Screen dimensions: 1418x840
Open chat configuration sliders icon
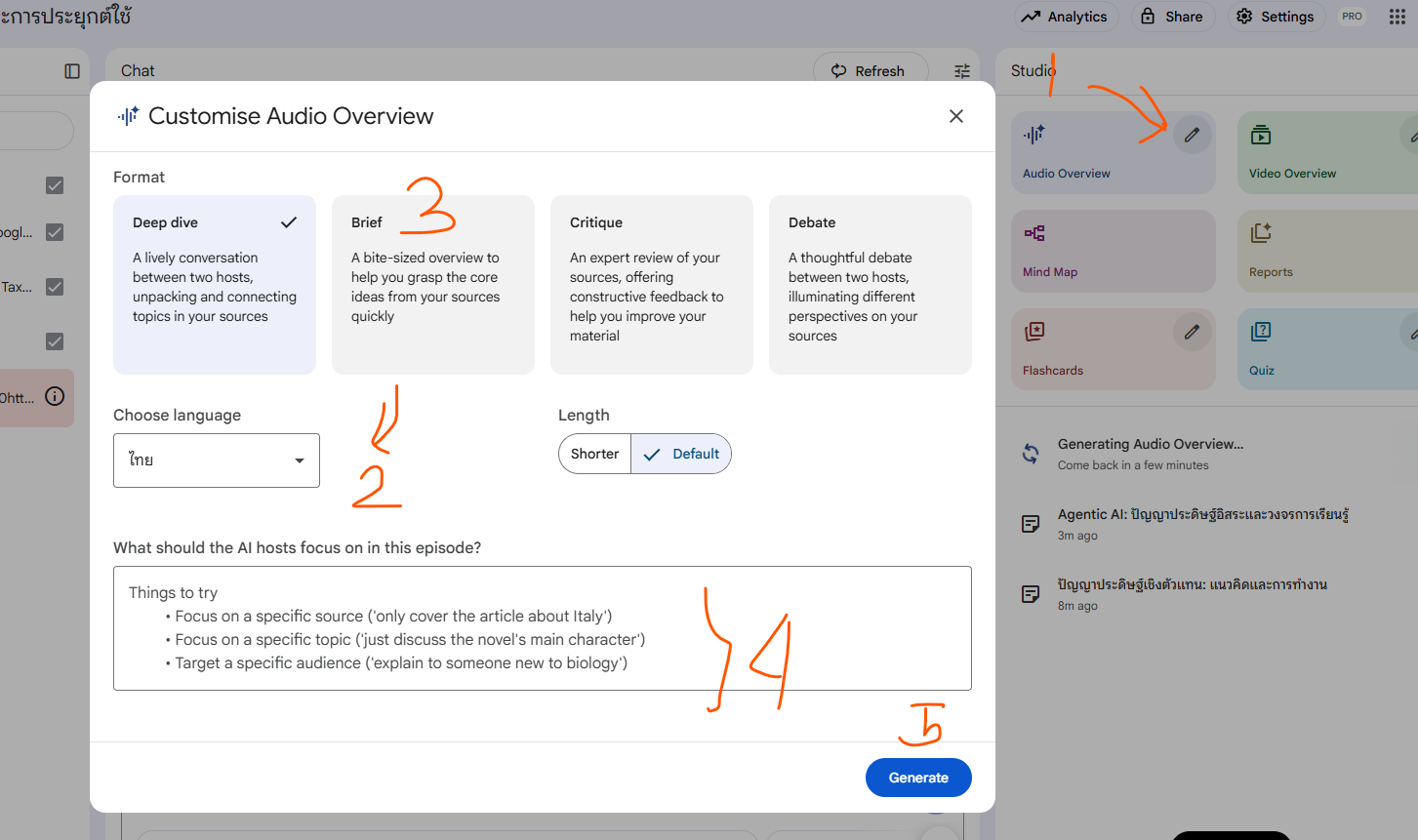click(x=961, y=71)
